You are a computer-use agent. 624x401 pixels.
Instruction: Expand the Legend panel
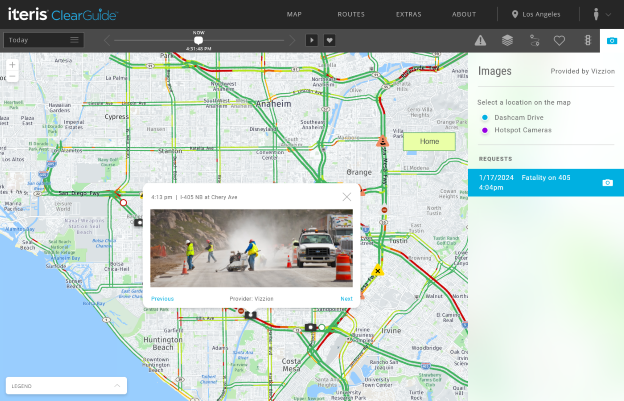(x=66, y=385)
